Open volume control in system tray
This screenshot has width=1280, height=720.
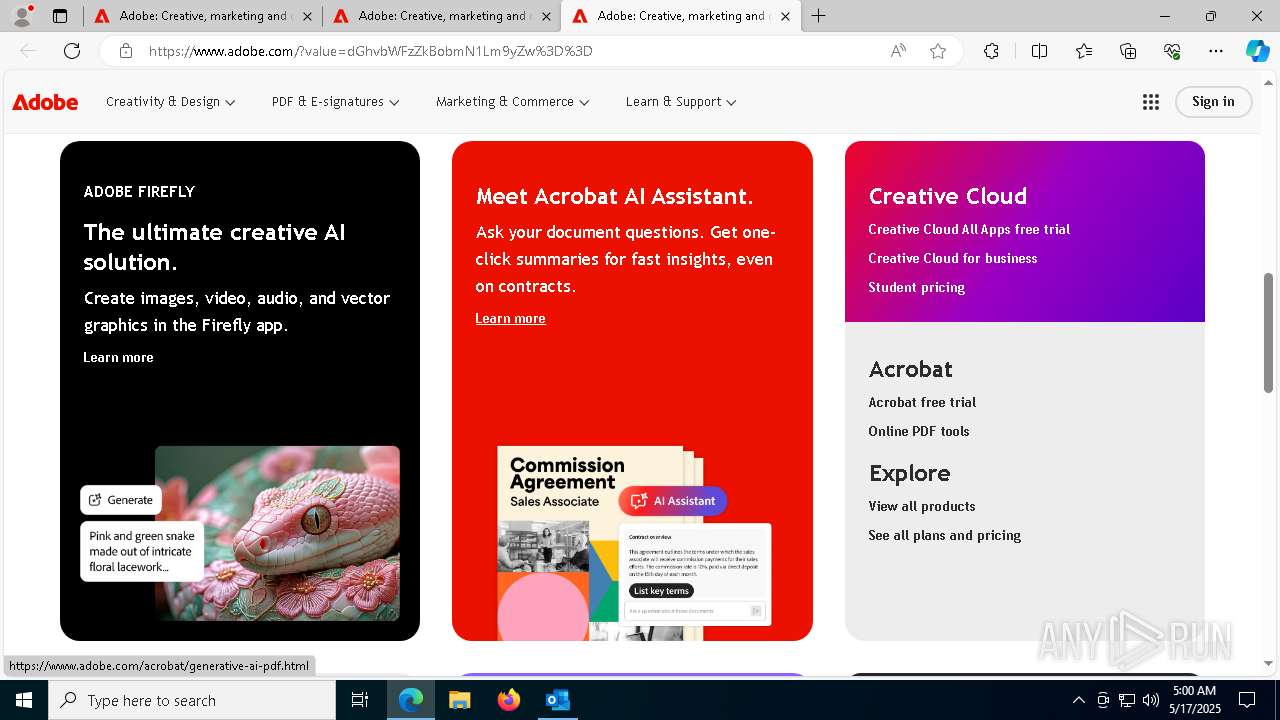coord(1150,700)
